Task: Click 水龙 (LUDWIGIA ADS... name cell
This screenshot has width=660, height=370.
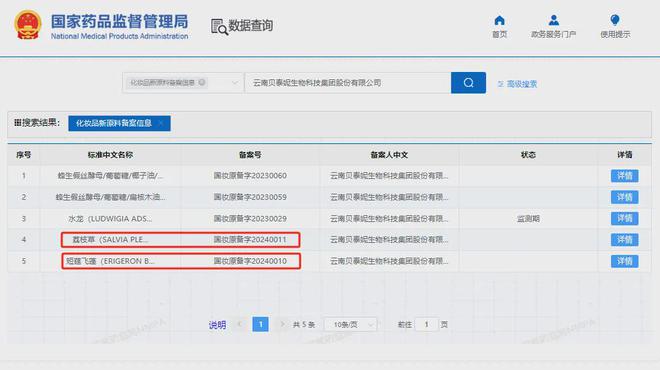Action: coord(110,219)
